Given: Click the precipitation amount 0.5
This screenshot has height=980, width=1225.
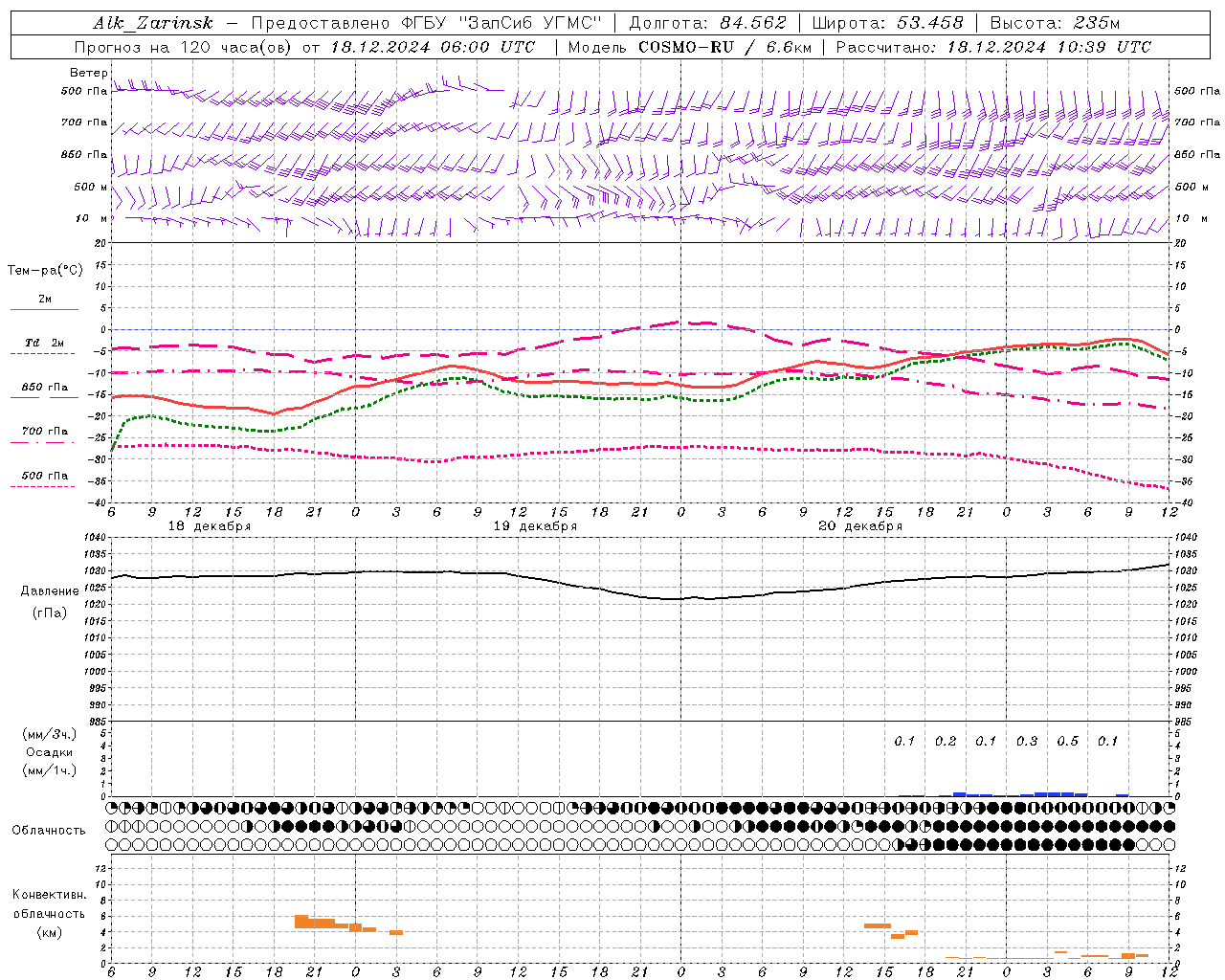Looking at the screenshot, I should [x=1067, y=742].
